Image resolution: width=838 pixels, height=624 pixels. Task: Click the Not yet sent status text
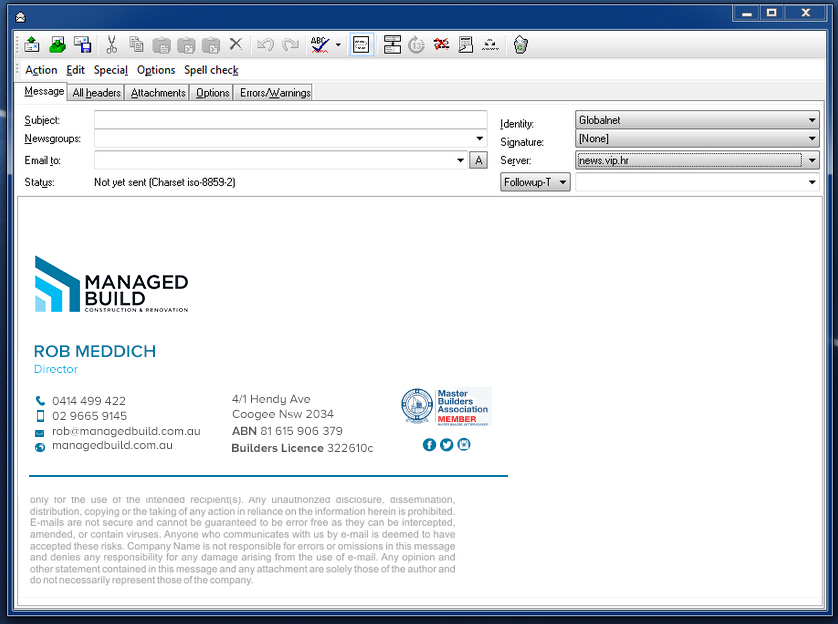(x=165, y=182)
